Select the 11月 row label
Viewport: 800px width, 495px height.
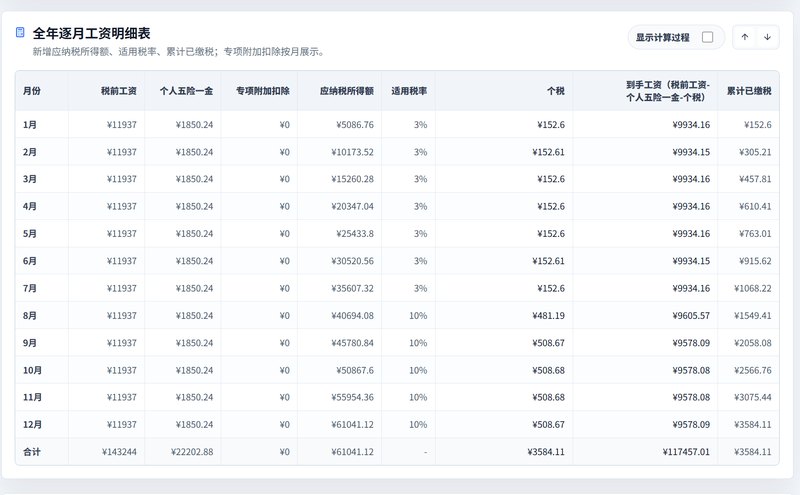(x=32, y=397)
